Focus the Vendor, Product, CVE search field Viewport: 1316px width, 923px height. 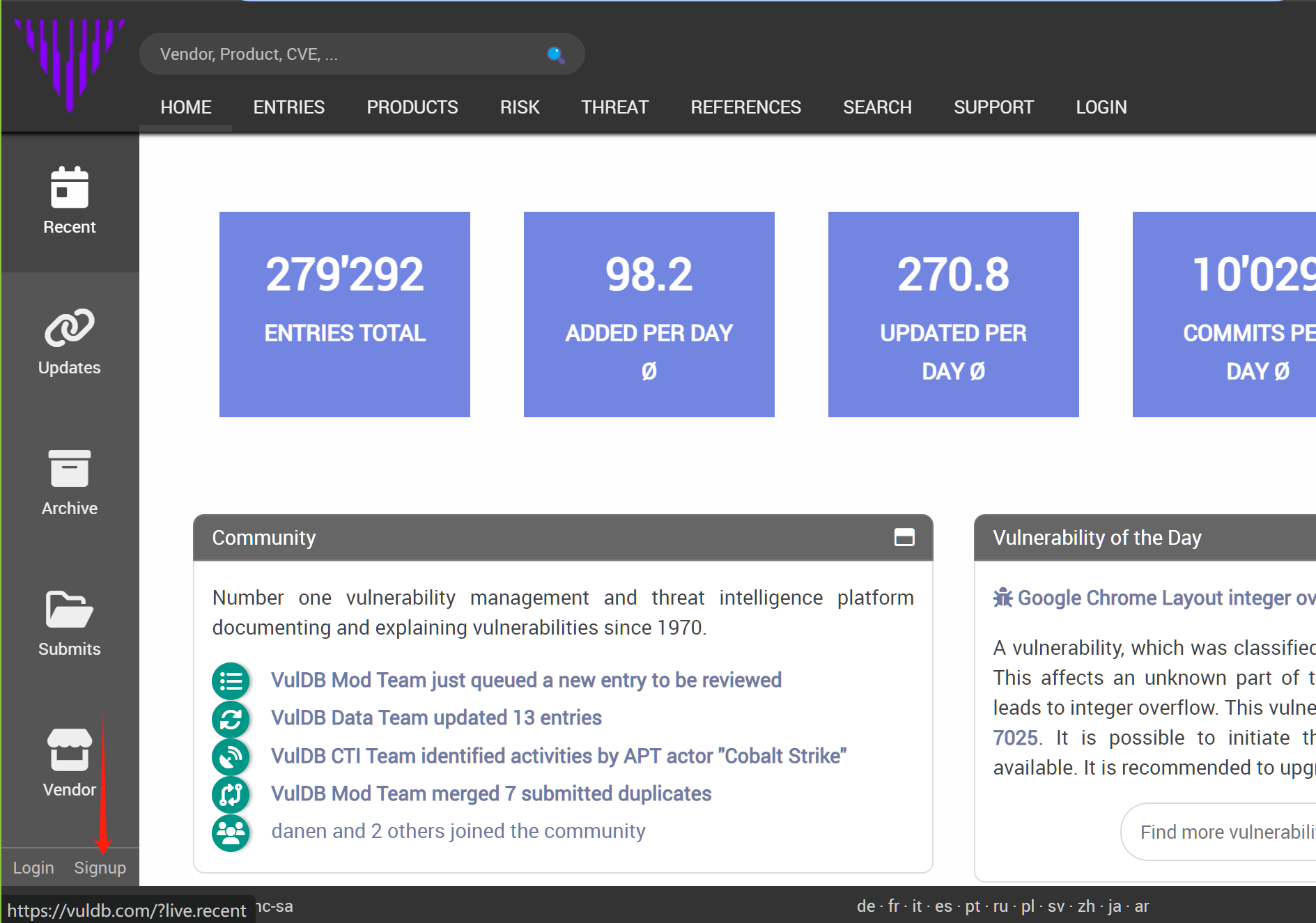click(348, 54)
